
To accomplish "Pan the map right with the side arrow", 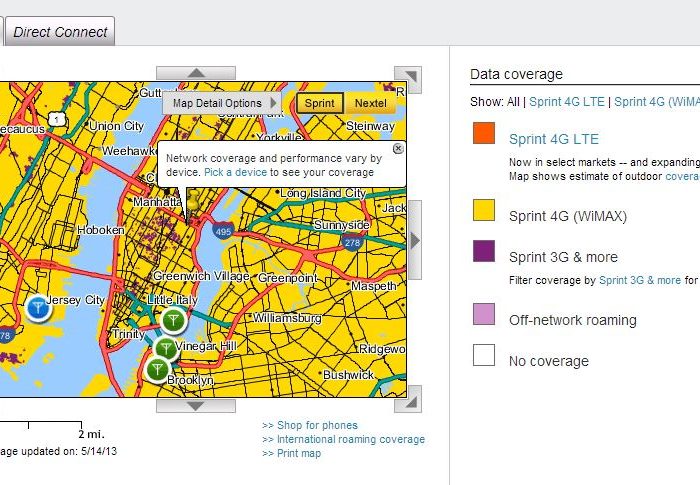I will [x=415, y=240].
